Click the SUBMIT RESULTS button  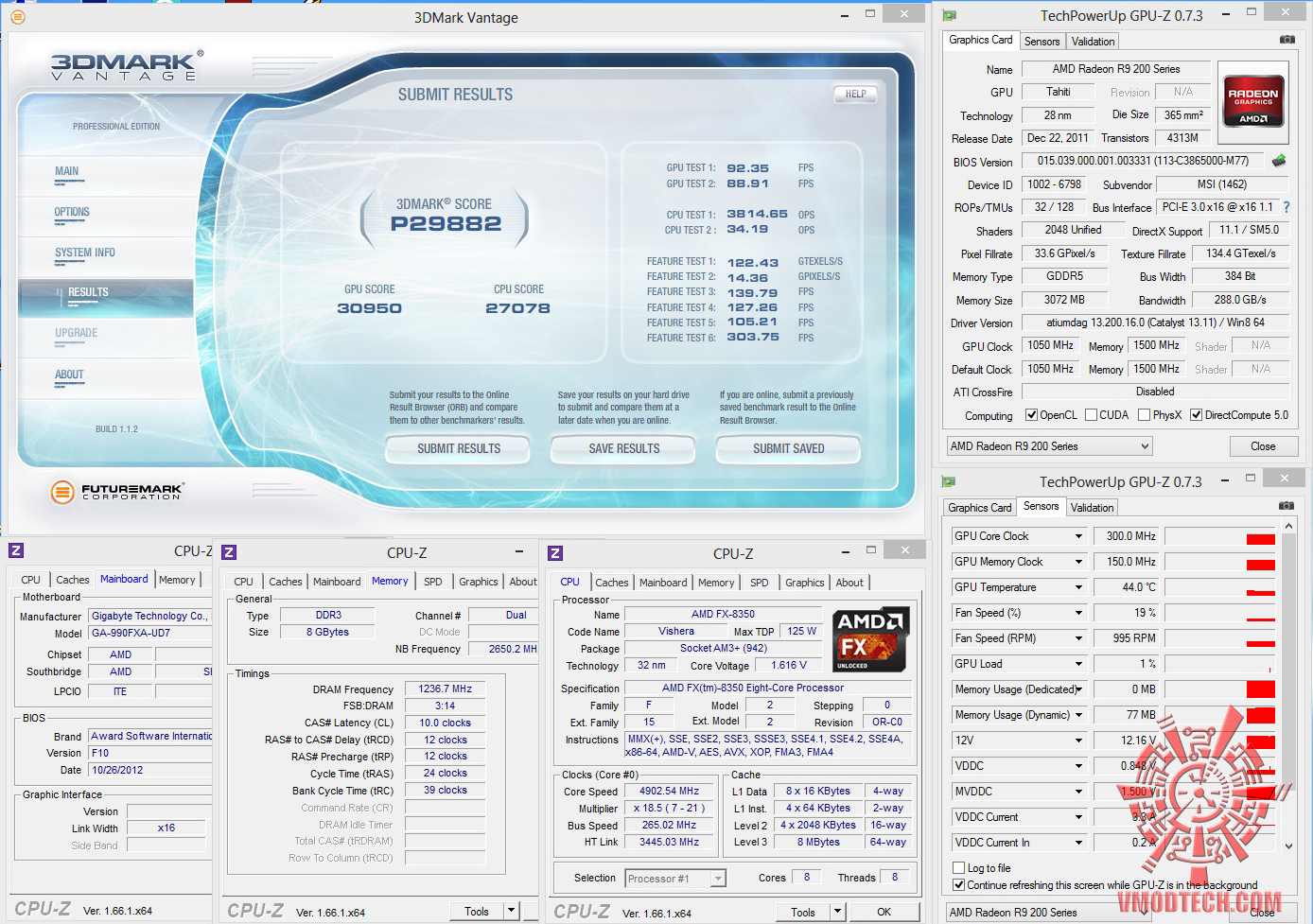tap(459, 448)
